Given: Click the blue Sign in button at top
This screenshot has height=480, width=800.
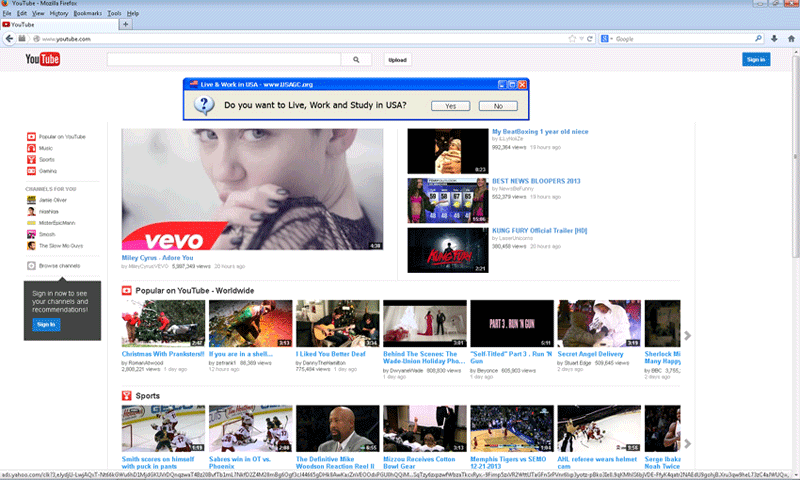Looking at the screenshot, I should [756, 60].
